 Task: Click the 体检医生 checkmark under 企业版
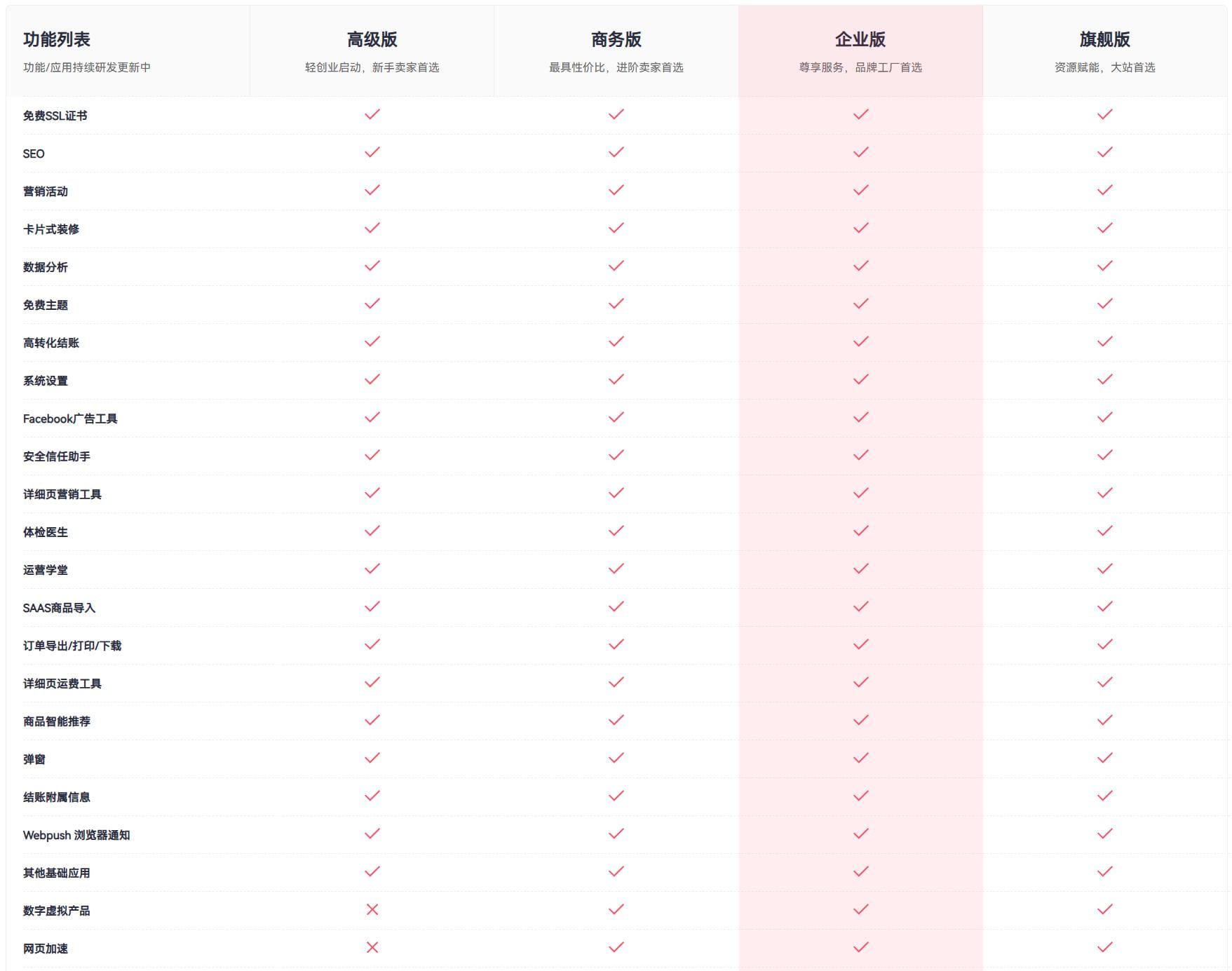pyautogui.click(x=860, y=531)
